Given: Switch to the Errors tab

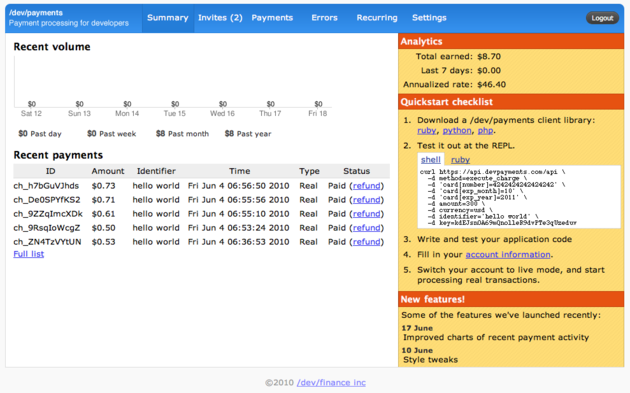Looking at the screenshot, I should (324, 18).
